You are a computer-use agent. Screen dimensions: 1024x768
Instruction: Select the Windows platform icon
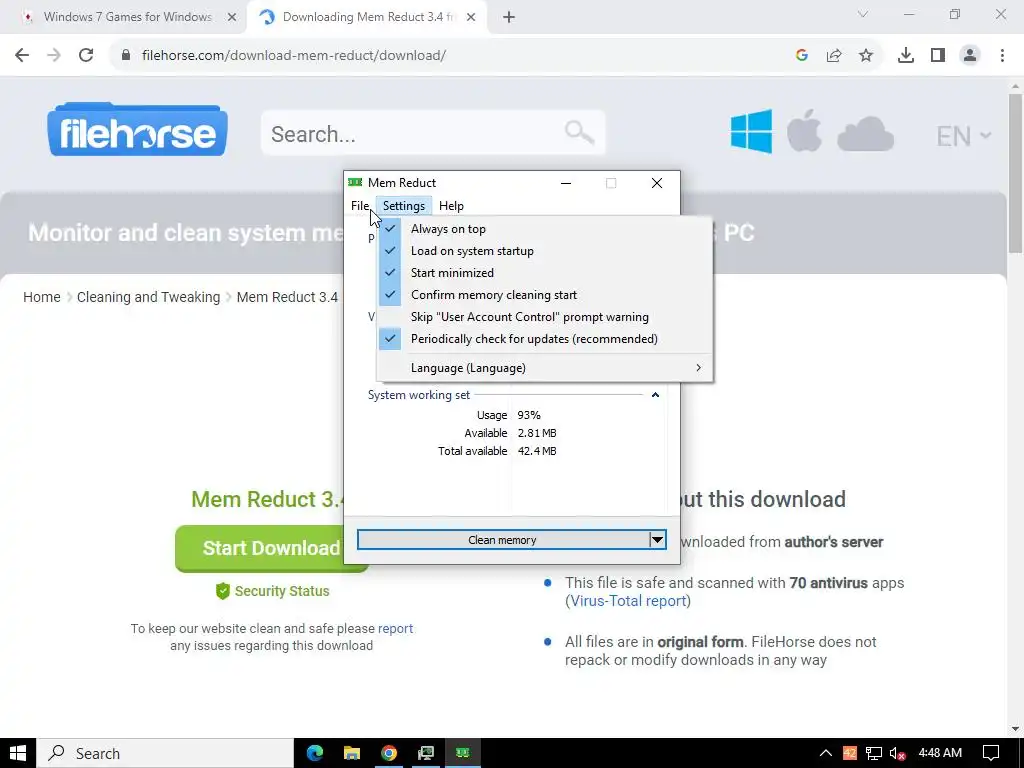[751, 131]
